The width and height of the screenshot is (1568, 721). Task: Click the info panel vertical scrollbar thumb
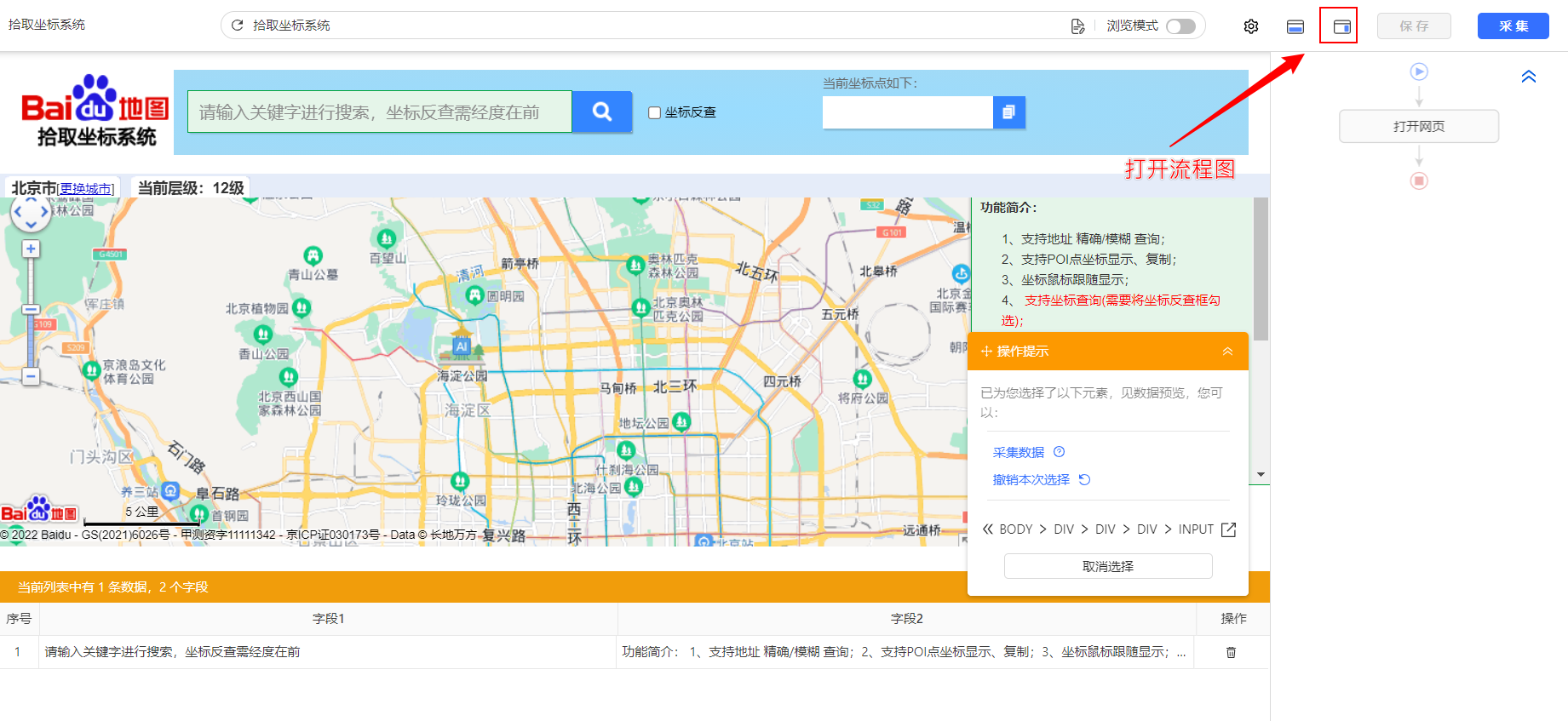1261,269
